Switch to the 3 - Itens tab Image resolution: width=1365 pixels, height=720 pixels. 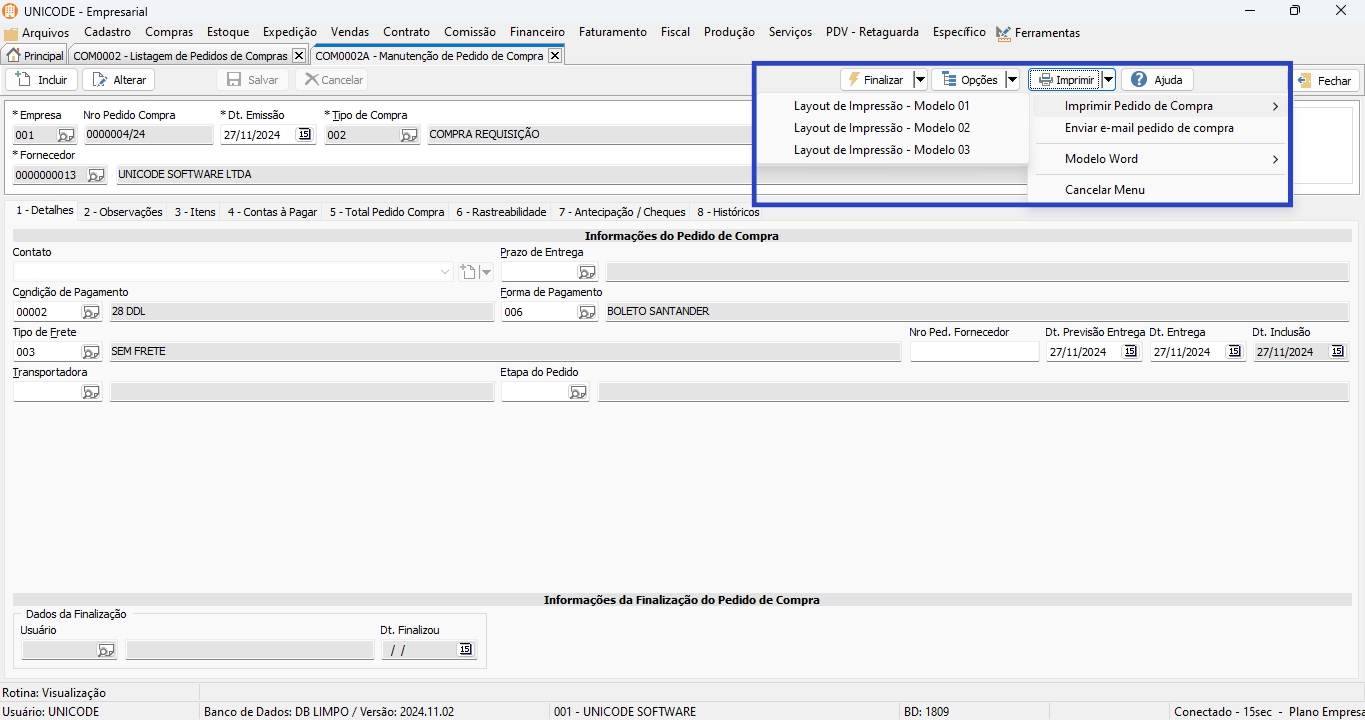click(195, 212)
